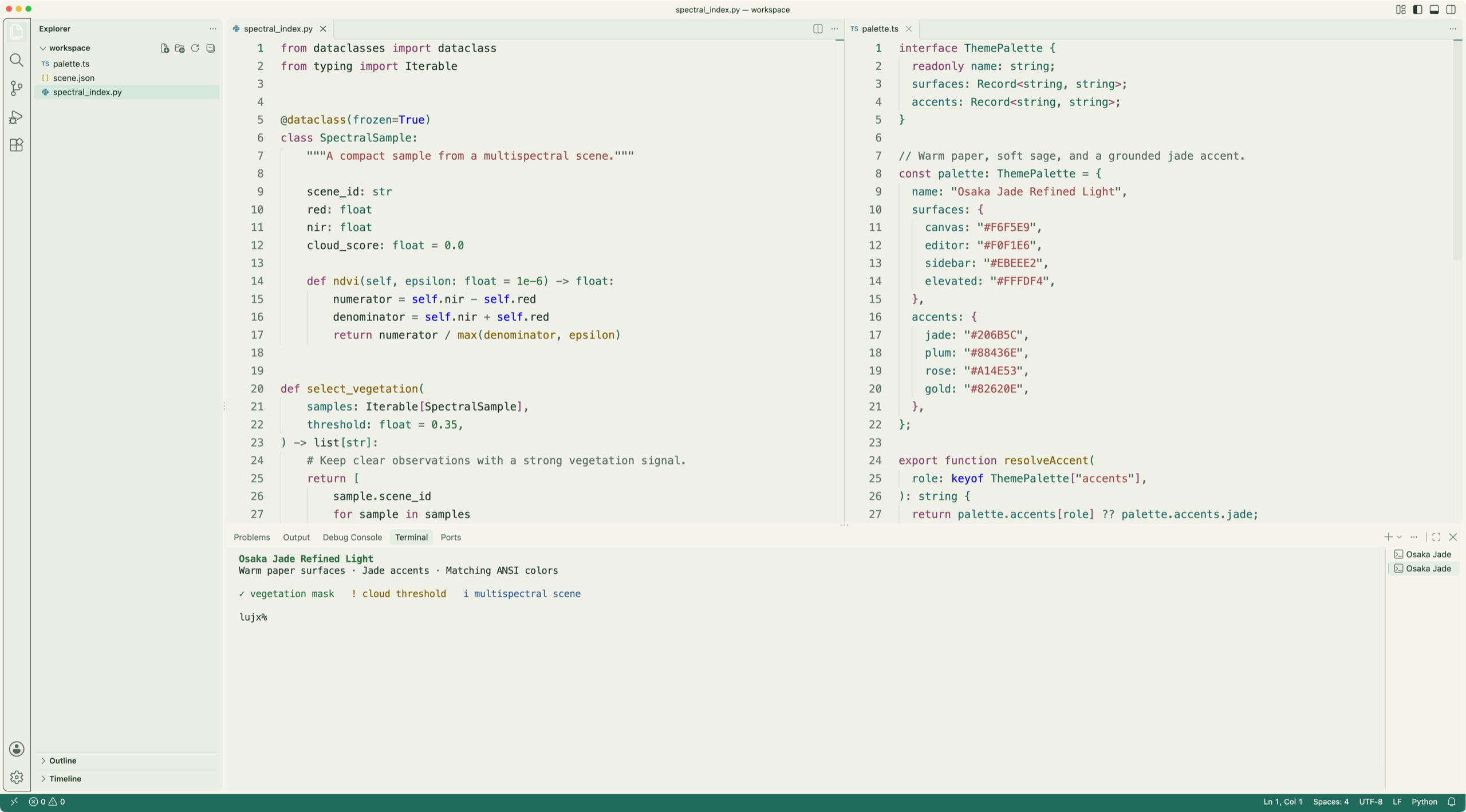Viewport: 1466px width, 812px height.
Task: Open Explorer views and more actions menu
Action: [x=212, y=29]
